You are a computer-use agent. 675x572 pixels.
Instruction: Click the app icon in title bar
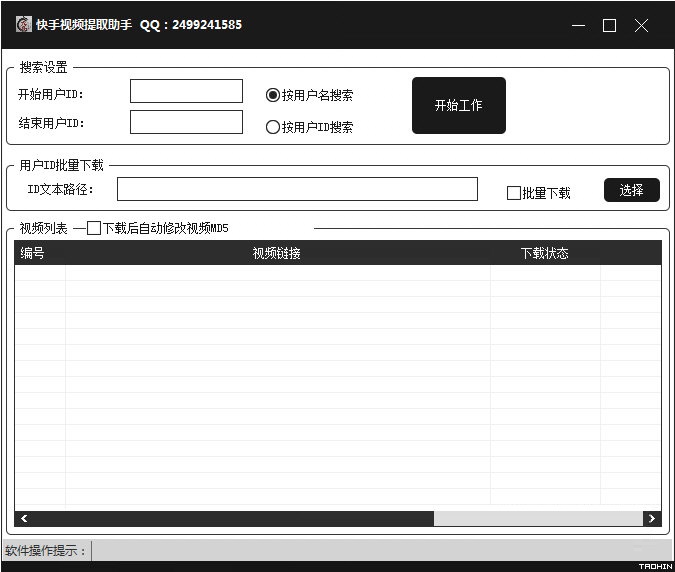click(24, 25)
